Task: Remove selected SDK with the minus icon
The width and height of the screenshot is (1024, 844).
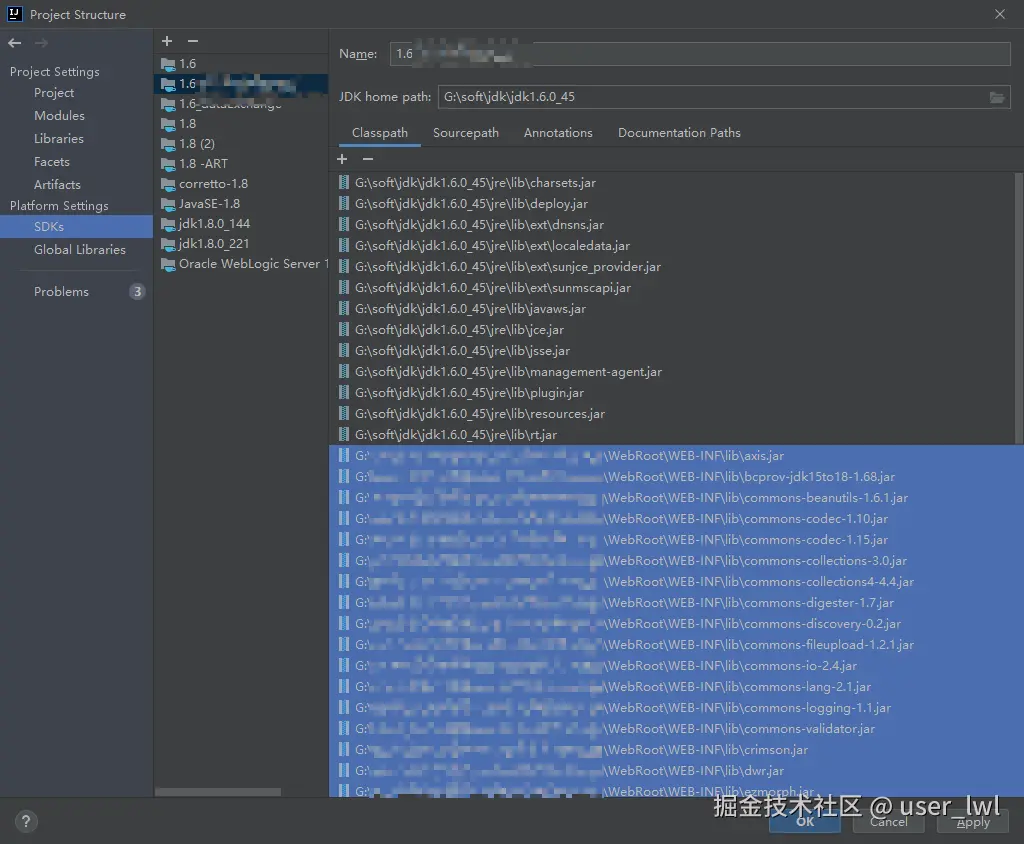Action: point(193,41)
